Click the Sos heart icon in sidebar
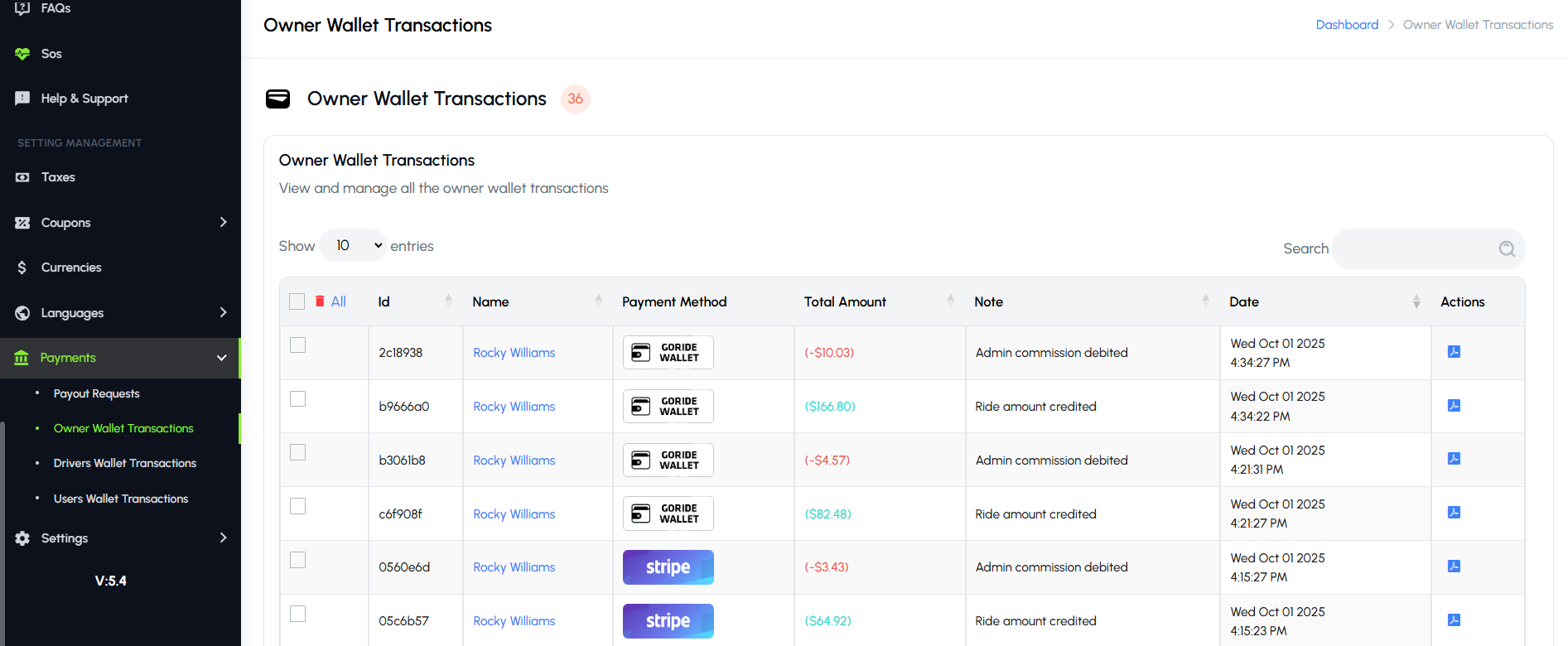Image resolution: width=1568 pixels, height=646 pixels. click(x=22, y=54)
